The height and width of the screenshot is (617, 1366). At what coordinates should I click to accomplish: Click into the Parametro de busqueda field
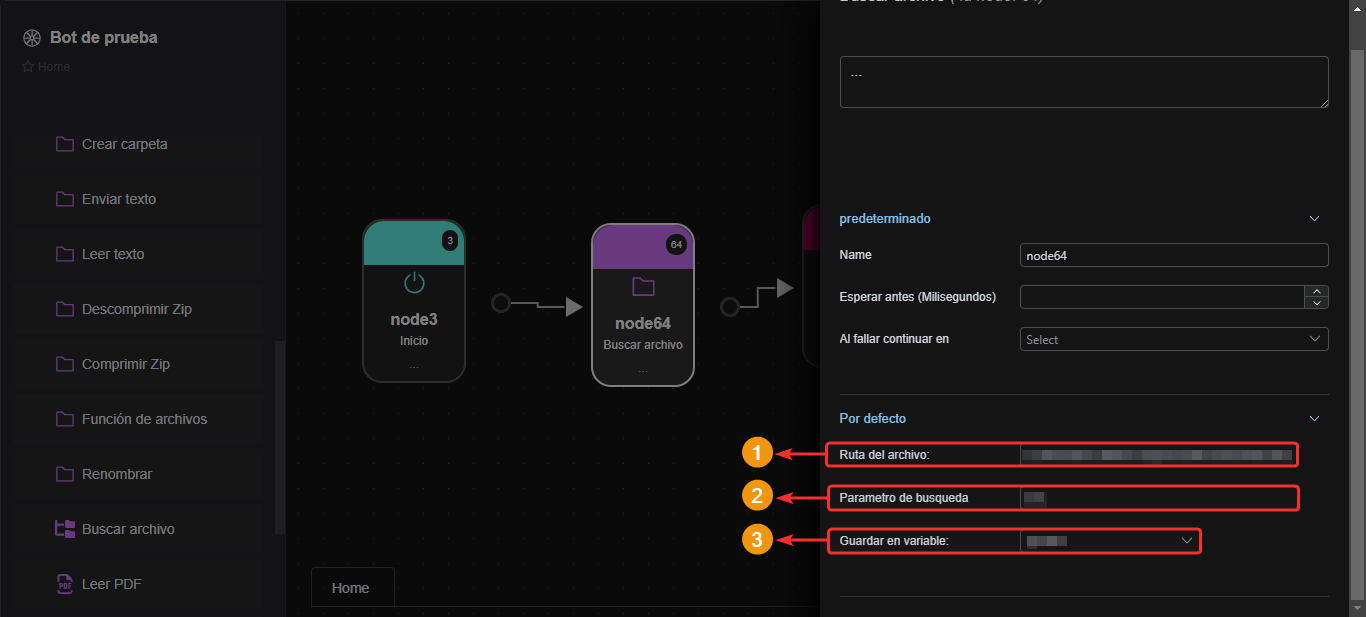point(1158,497)
